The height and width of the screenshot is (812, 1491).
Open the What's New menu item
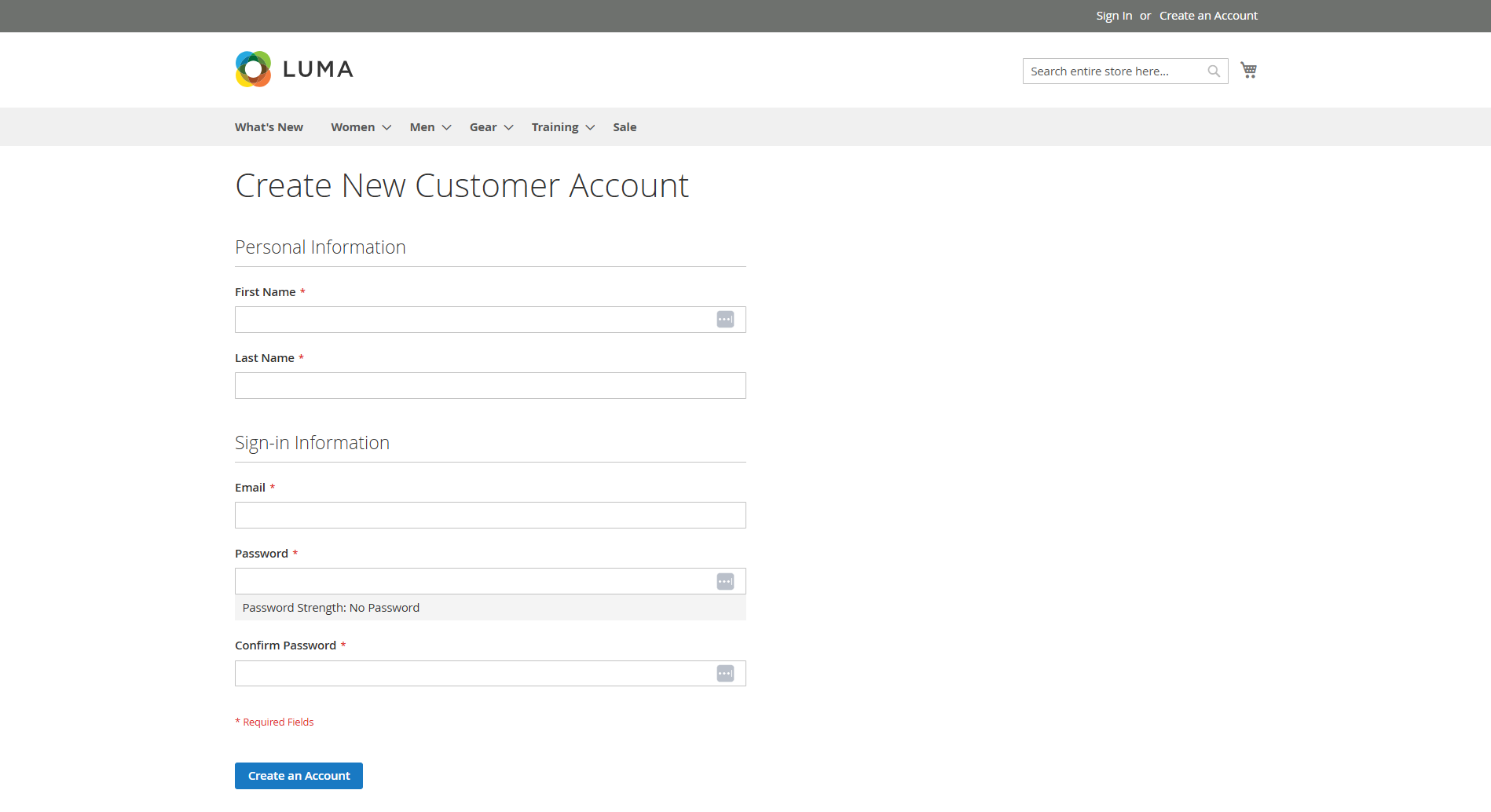[269, 127]
